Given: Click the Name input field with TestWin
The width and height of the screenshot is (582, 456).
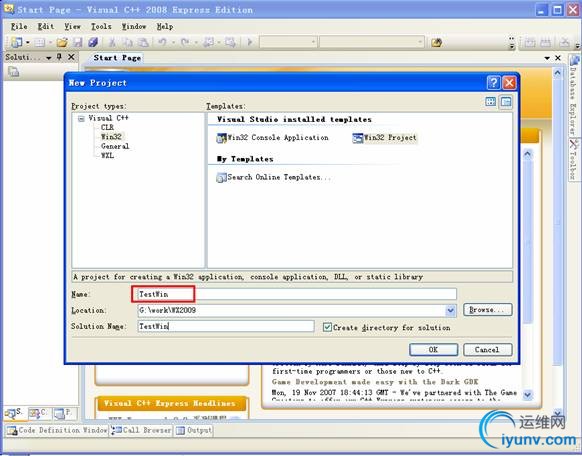Looking at the screenshot, I should point(297,294).
